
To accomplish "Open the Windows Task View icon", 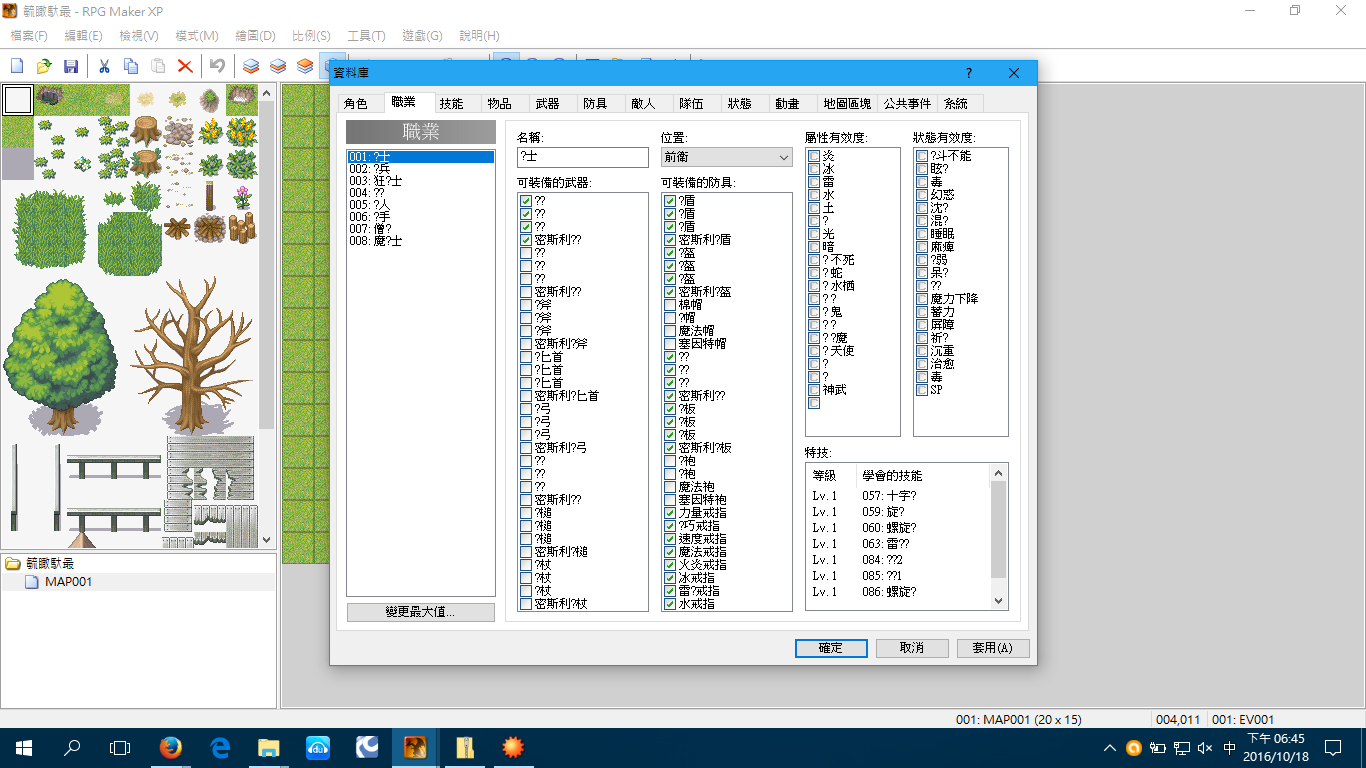I will pos(120,747).
